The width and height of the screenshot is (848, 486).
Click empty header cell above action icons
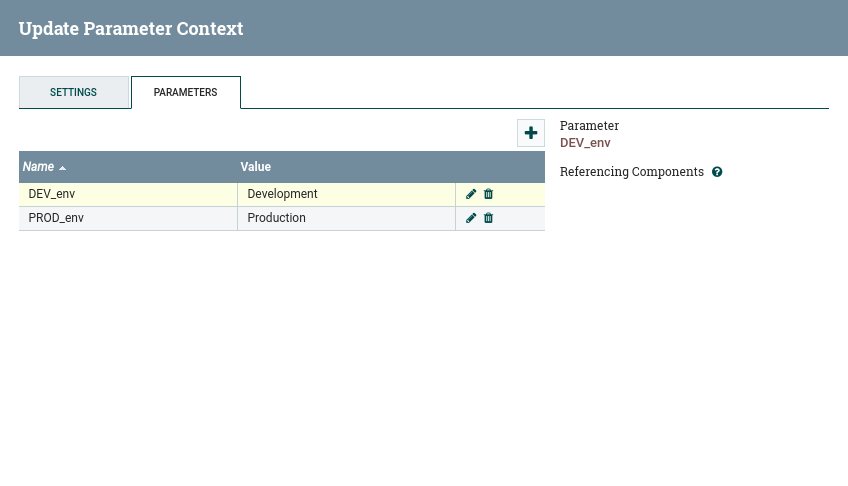pyautogui.click(x=500, y=167)
